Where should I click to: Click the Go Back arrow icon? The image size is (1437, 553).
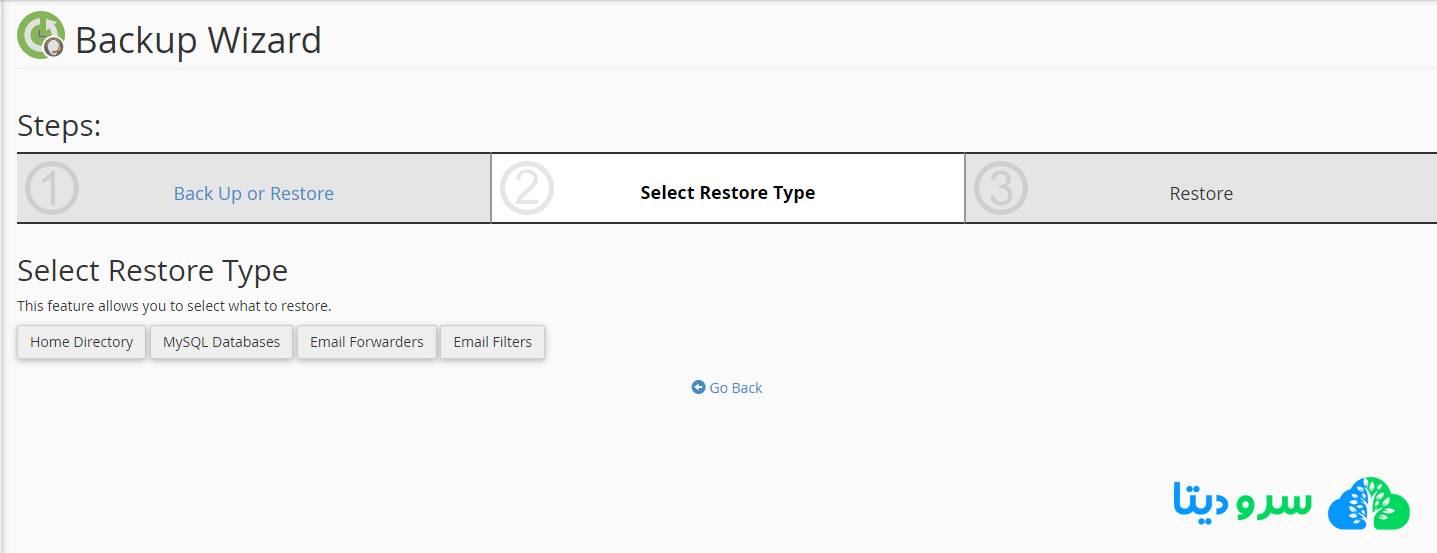click(x=698, y=387)
